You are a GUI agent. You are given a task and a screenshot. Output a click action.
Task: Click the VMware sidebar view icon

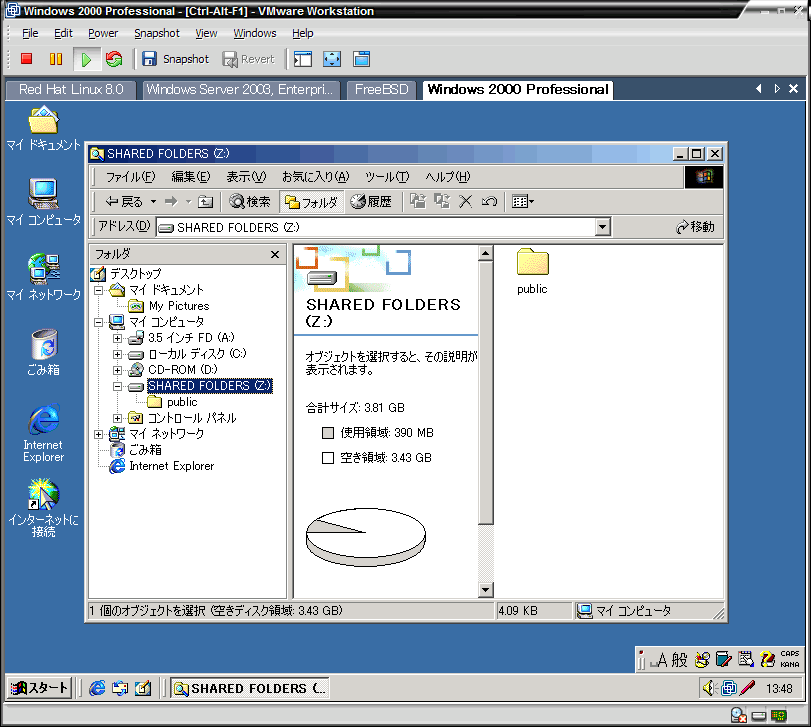(x=303, y=59)
